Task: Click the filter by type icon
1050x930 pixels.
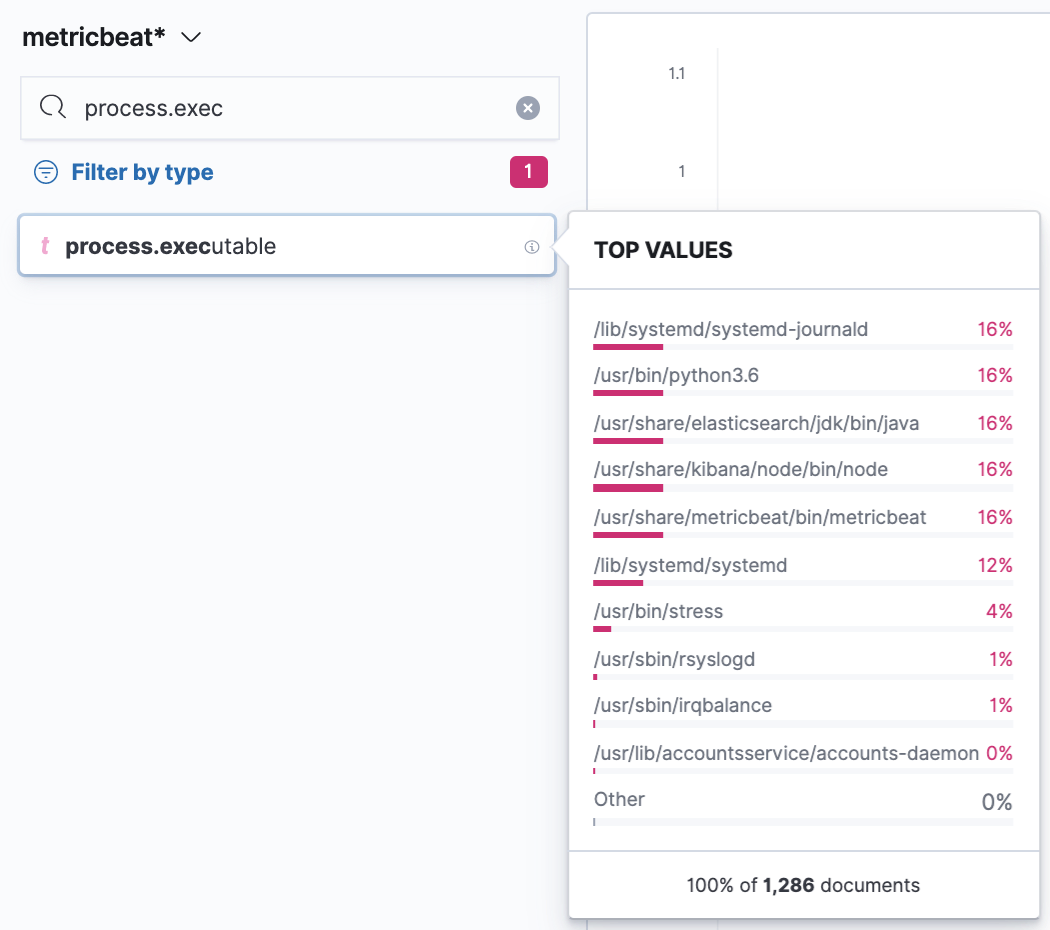Action: pyautogui.click(x=46, y=172)
